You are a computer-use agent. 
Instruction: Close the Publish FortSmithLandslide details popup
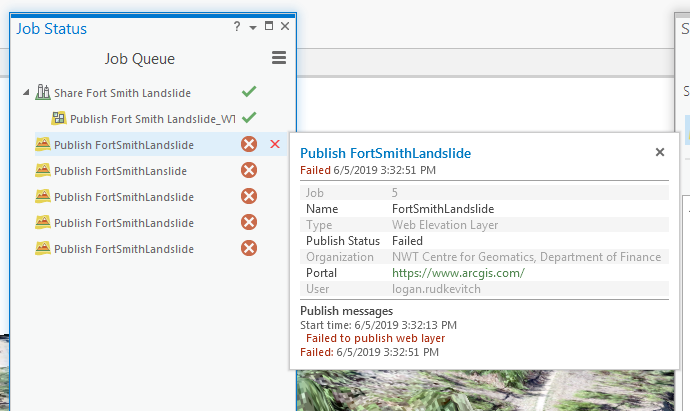660,152
